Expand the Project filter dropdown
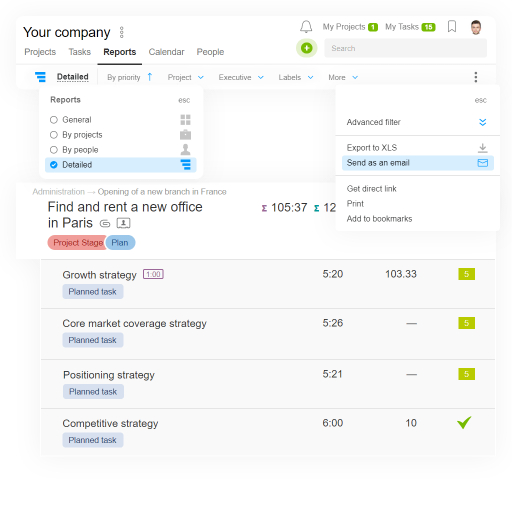This screenshot has width=512, height=512. [186, 77]
